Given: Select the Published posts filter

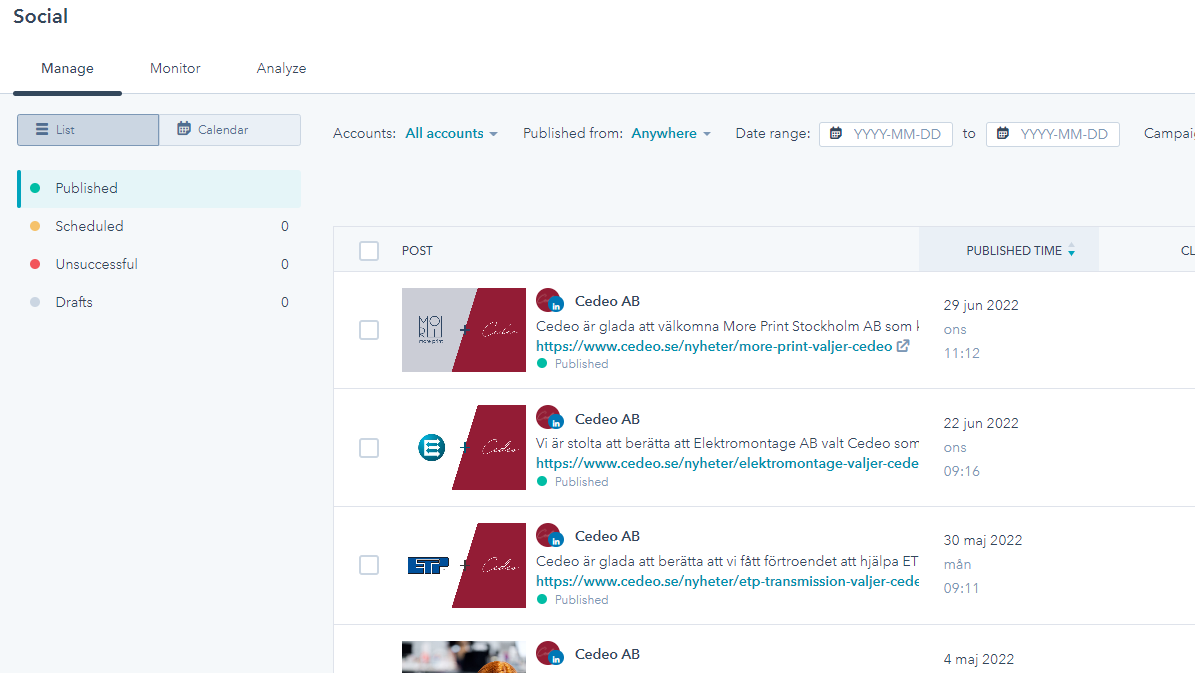Looking at the screenshot, I should coord(159,188).
